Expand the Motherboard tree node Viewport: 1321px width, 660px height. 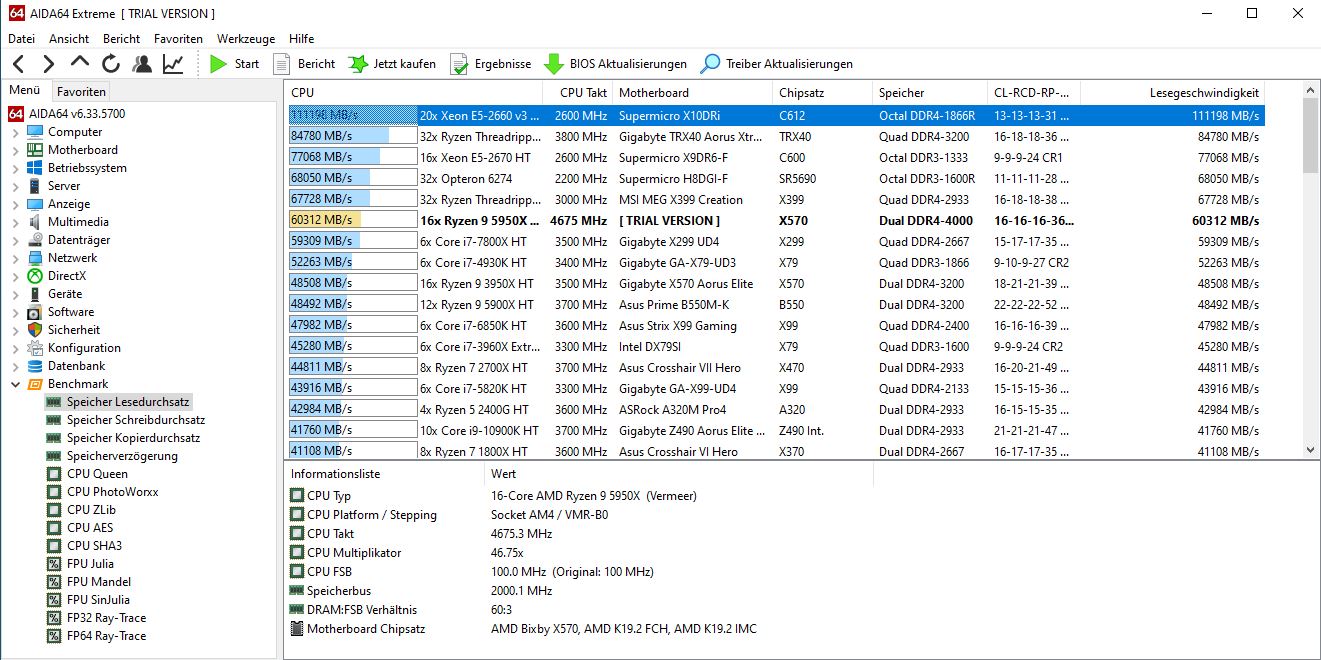coord(16,150)
